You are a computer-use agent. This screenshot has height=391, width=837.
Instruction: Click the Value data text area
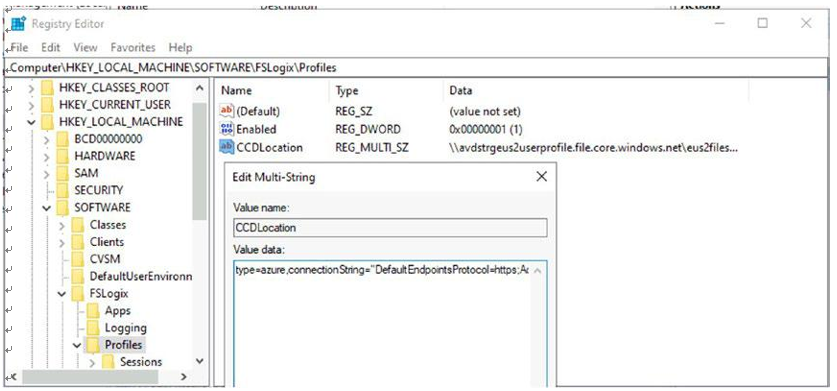(x=390, y=324)
